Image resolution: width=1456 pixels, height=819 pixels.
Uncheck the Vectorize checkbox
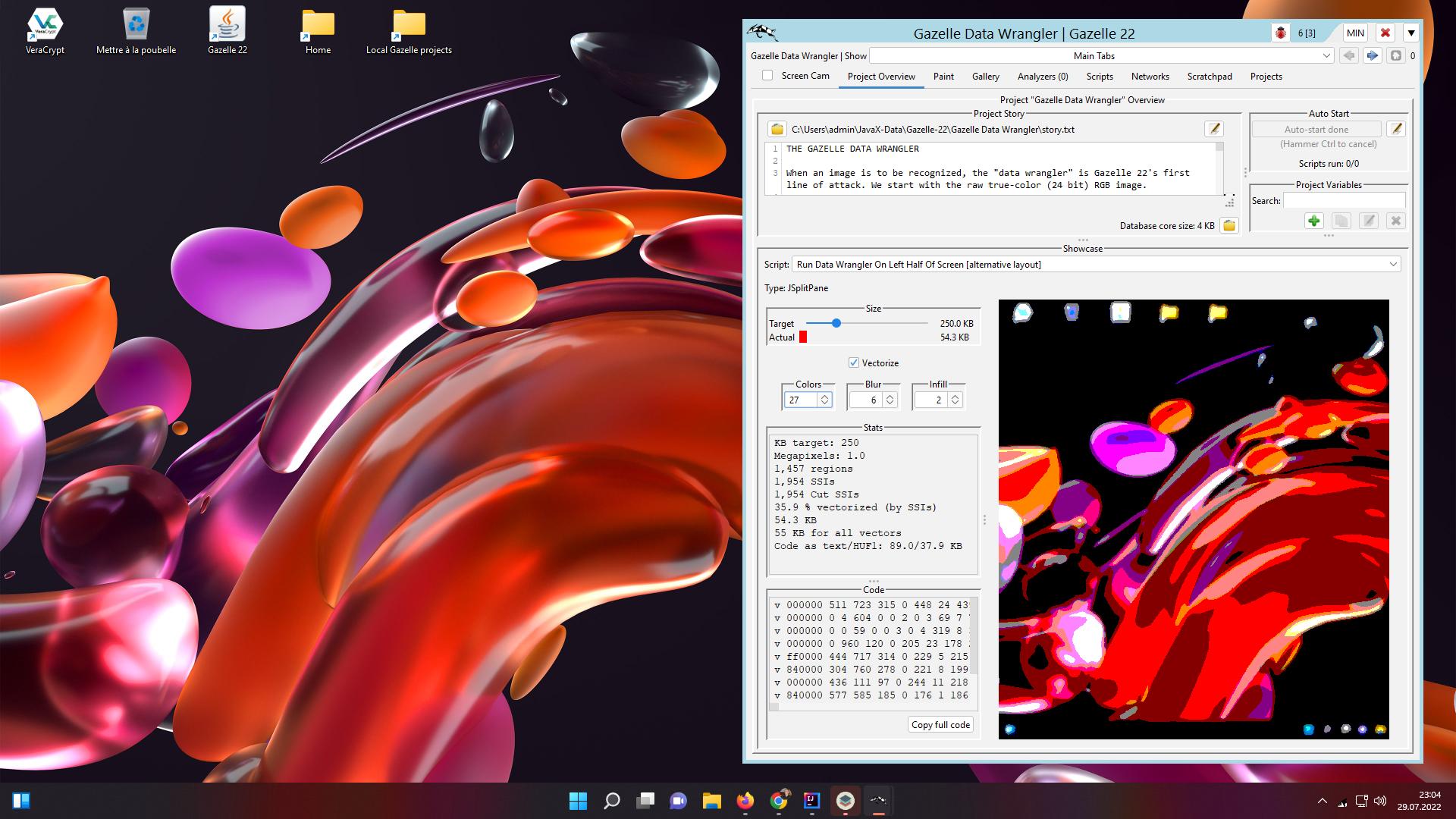[854, 362]
